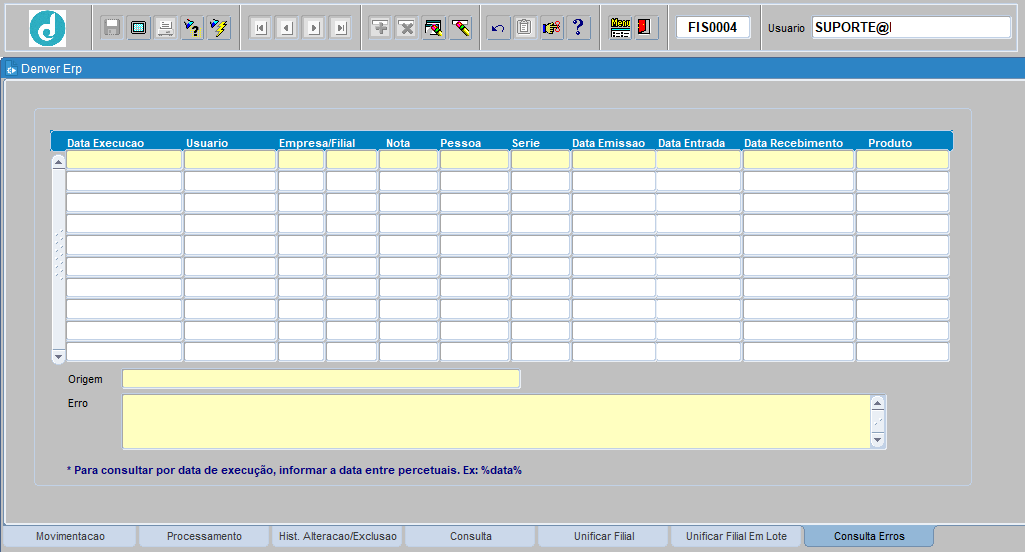Select the Unificar Filial Em Lote tab
The image size is (1025, 552).
(736, 537)
